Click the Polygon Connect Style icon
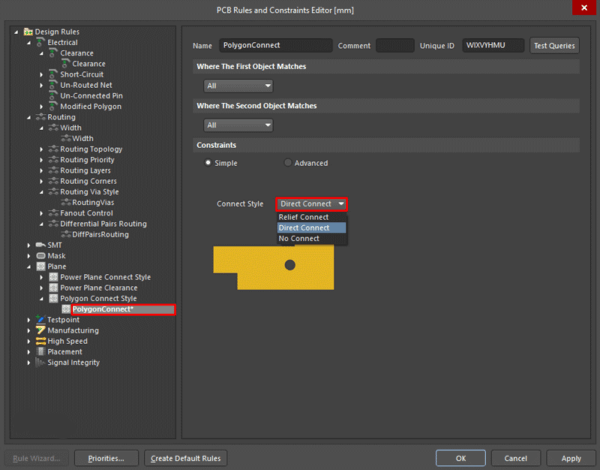Image resolution: width=600 pixels, height=470 pixels. [x=53, y=299]
